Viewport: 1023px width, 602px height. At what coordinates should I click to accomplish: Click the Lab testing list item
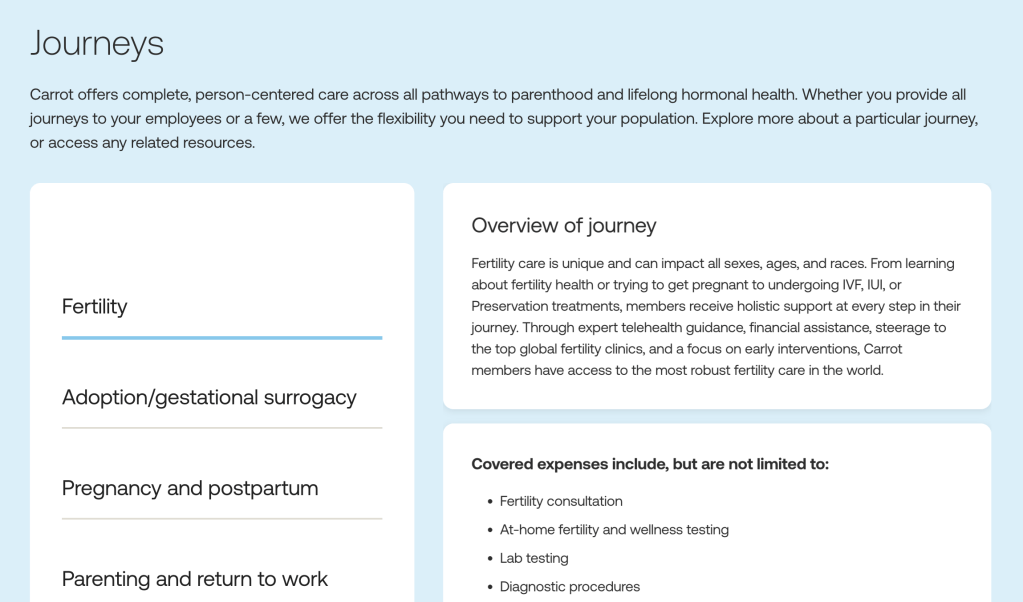[x=534, y=558]
